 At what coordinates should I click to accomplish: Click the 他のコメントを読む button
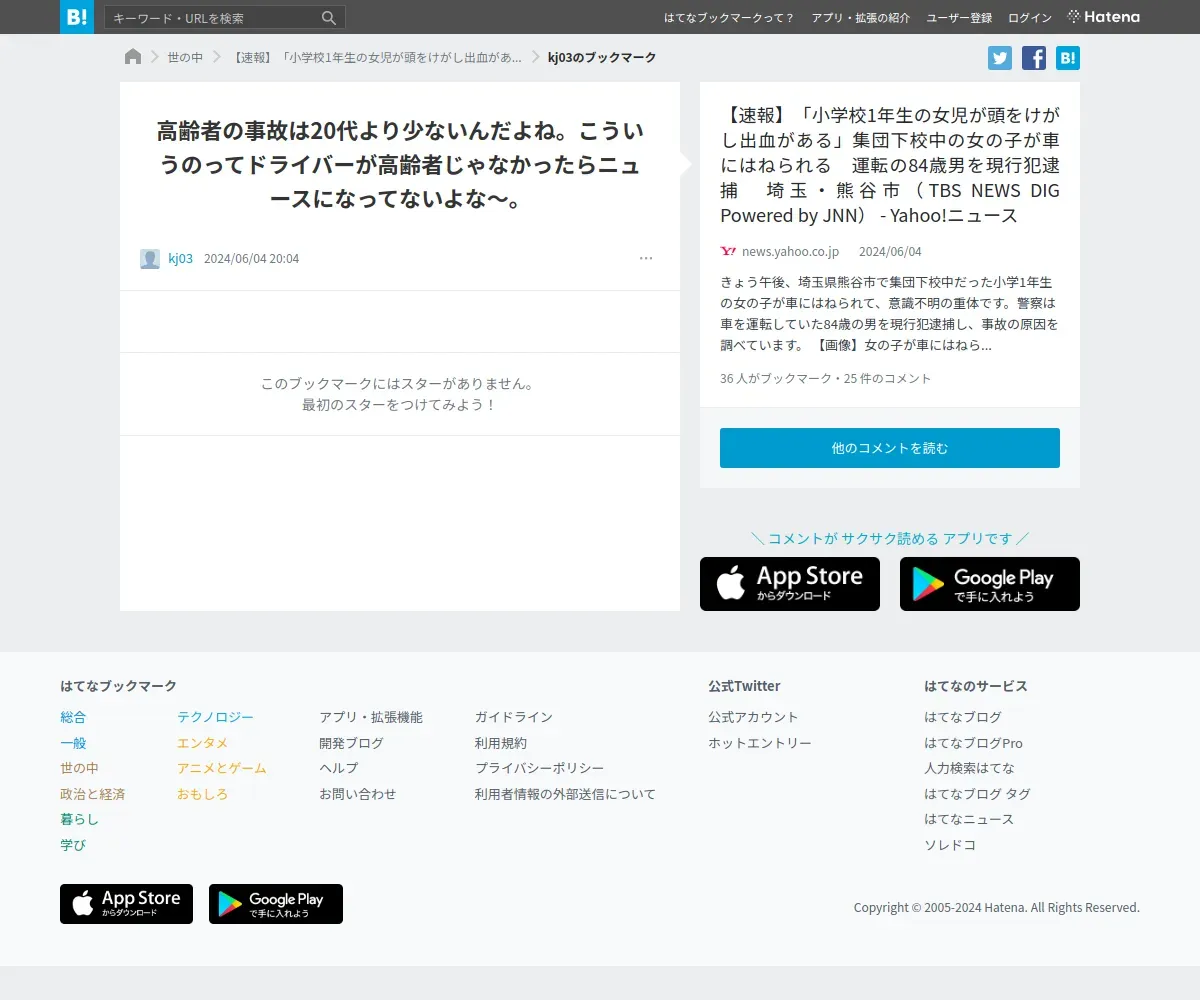pos(890,448)
